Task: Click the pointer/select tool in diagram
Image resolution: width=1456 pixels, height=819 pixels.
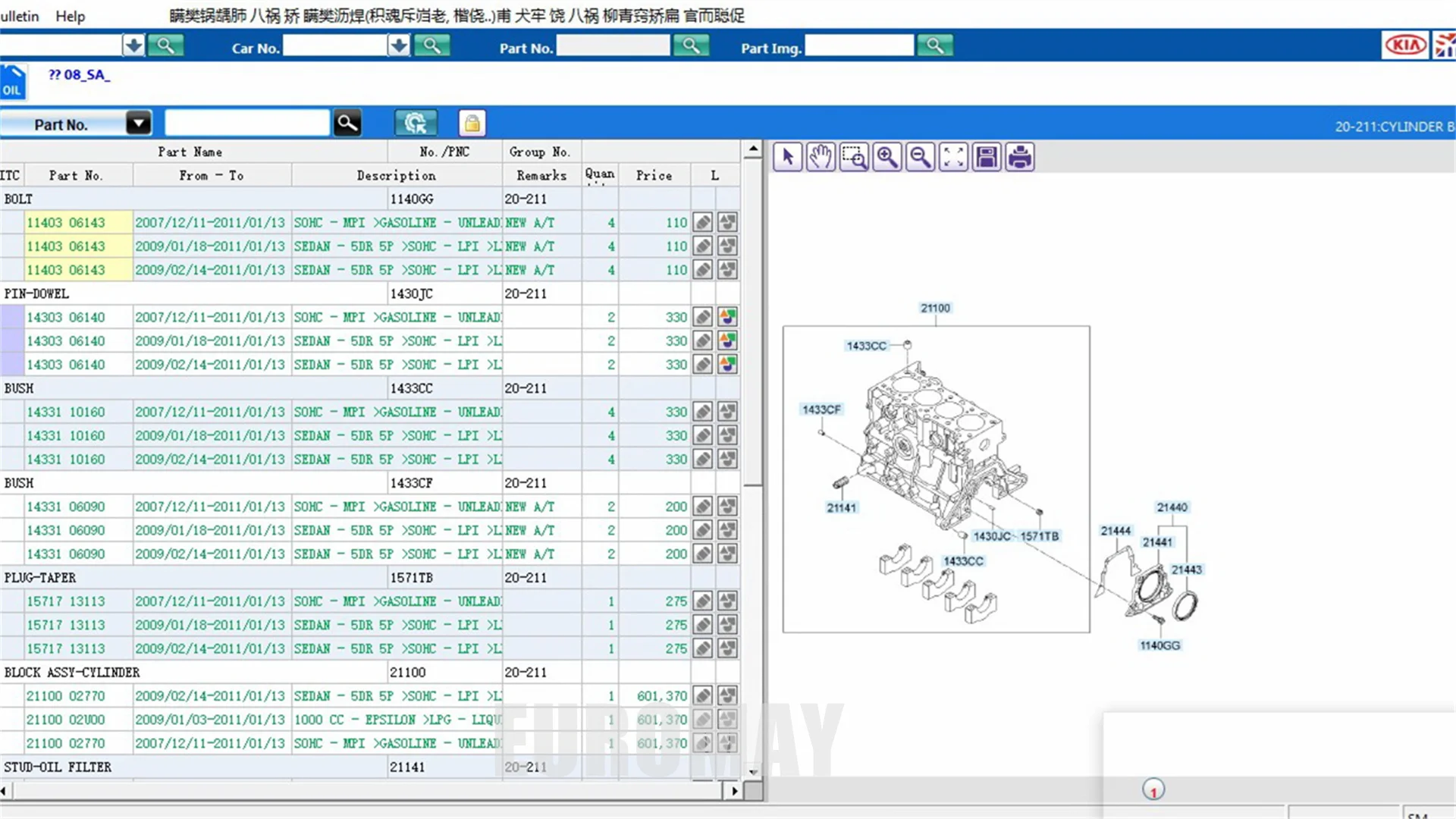Action: tap(786, 157)
